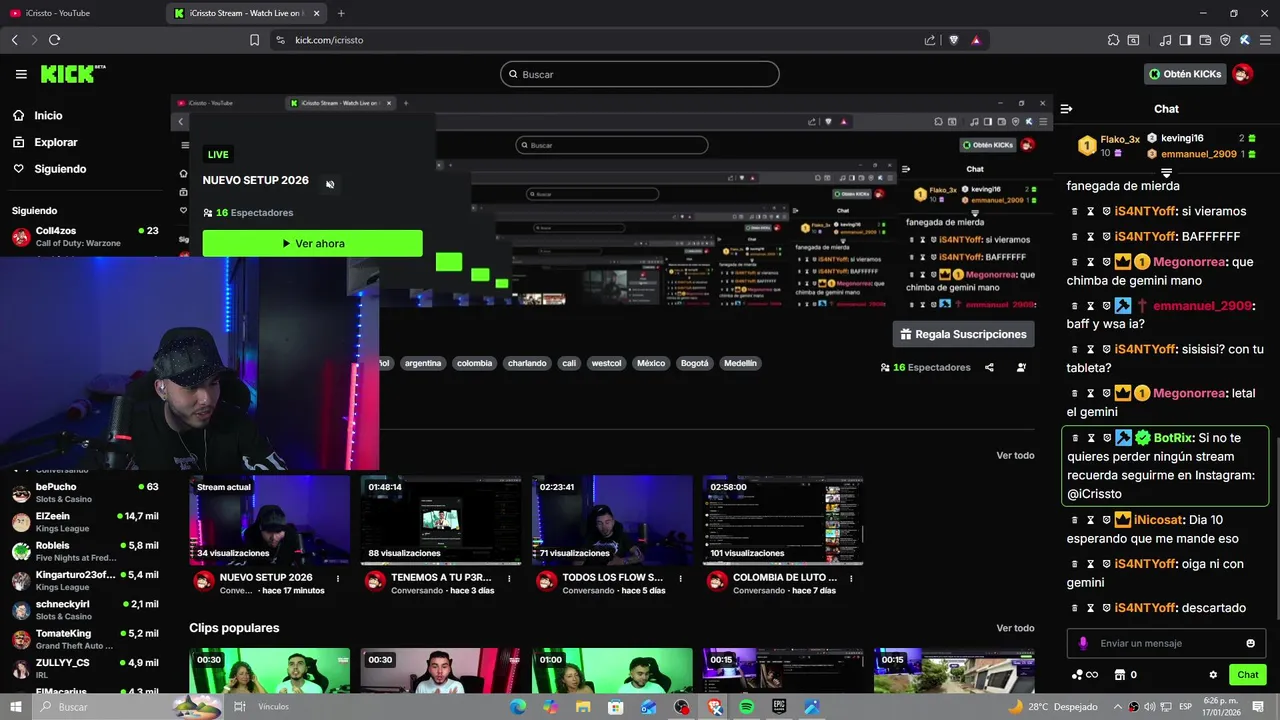Screen dimensions: 1280x720
Task: Click the Brave Rewards triangle icon
Action: point(976,40)
